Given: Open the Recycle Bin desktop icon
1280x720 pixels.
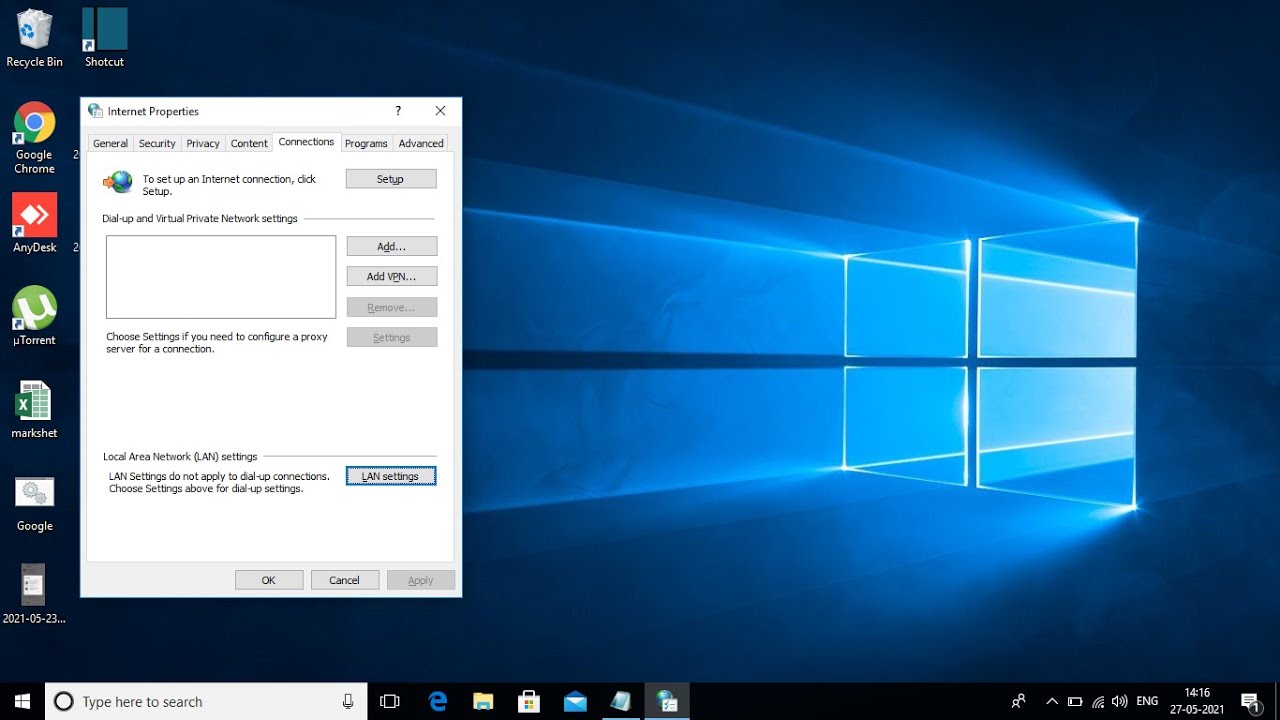Looking at the screenshot, I should 34,38.
